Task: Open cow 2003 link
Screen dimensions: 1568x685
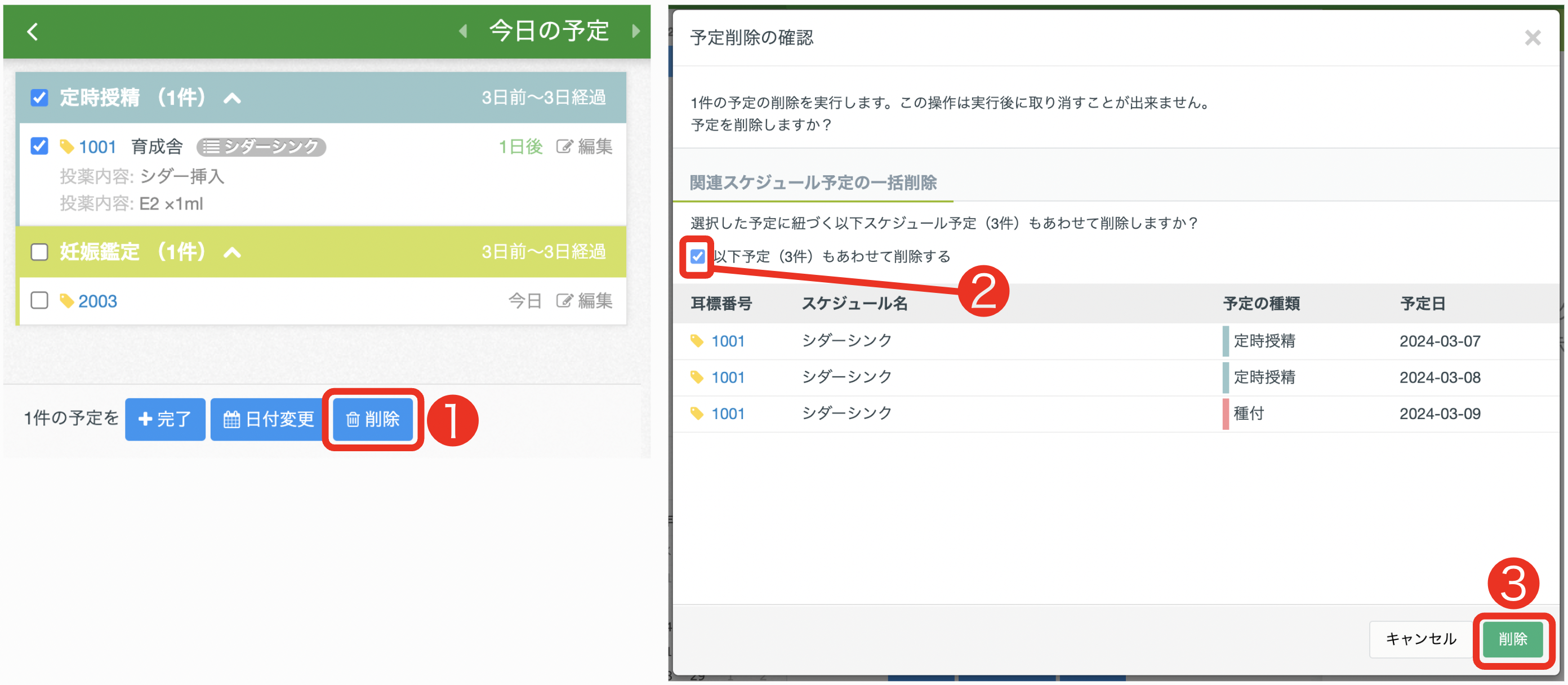Action: click(98, 301)
